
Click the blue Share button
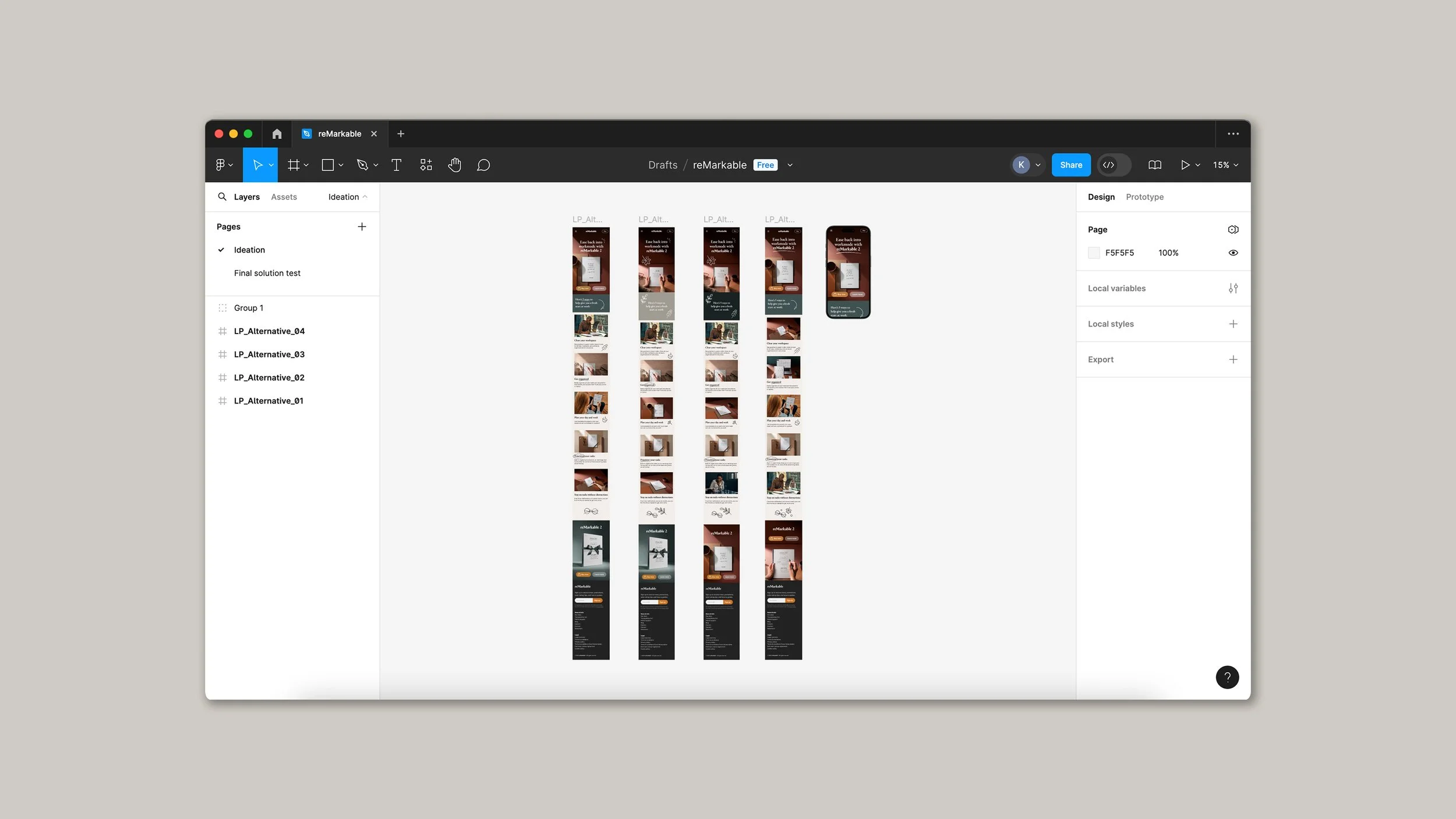tap(1070, 165)
